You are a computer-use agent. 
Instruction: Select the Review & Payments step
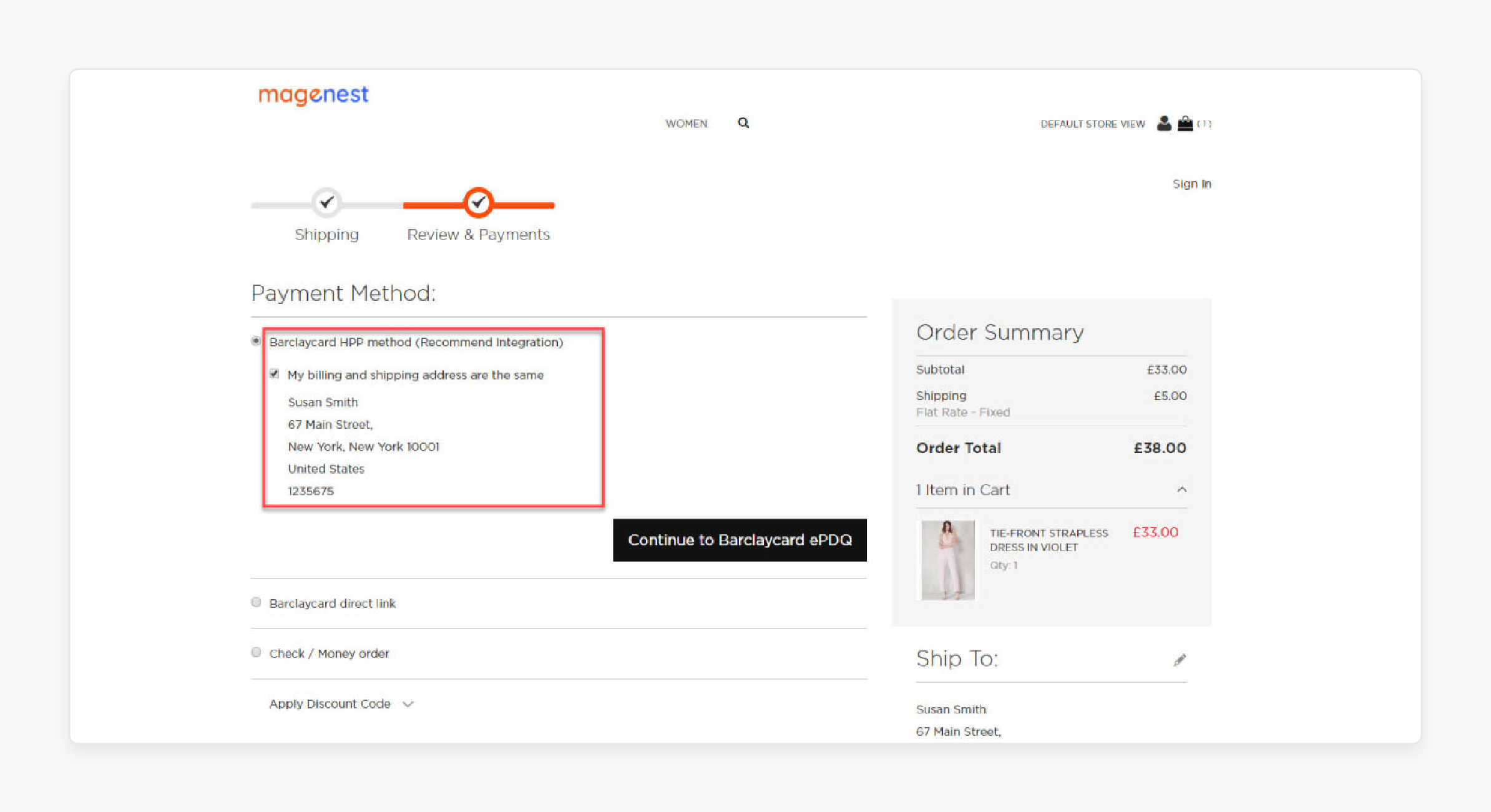coord(478,203)
